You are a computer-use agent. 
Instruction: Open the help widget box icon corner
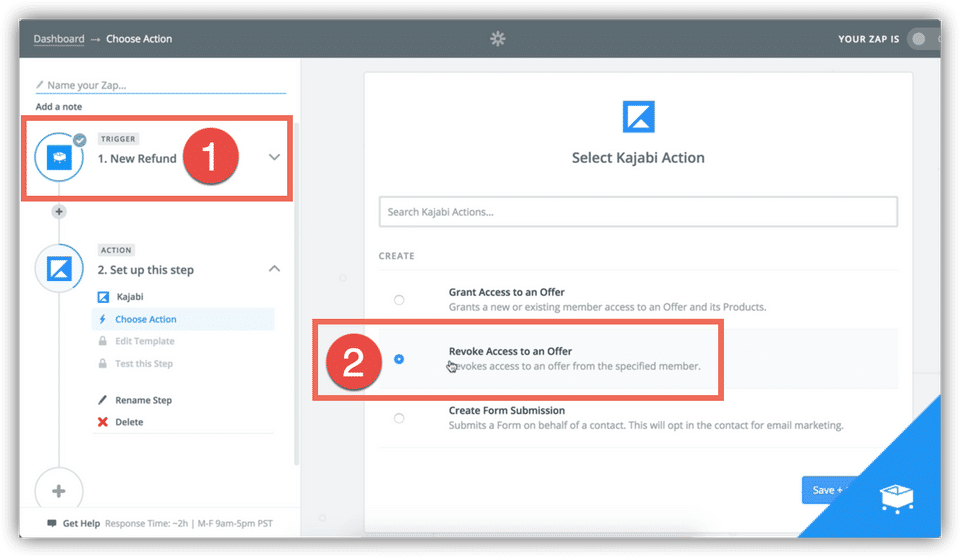(x=896, y=498)
